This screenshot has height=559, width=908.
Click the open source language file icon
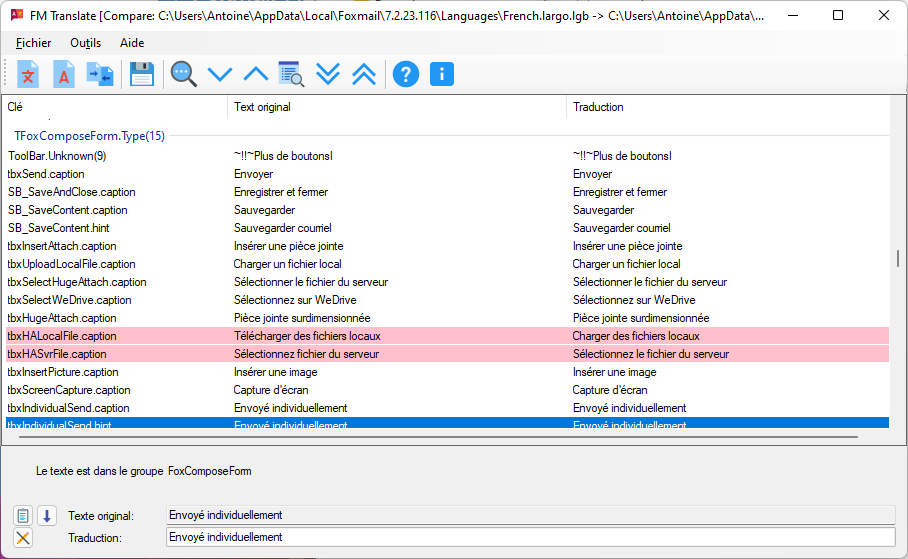[x=29, y=74]
